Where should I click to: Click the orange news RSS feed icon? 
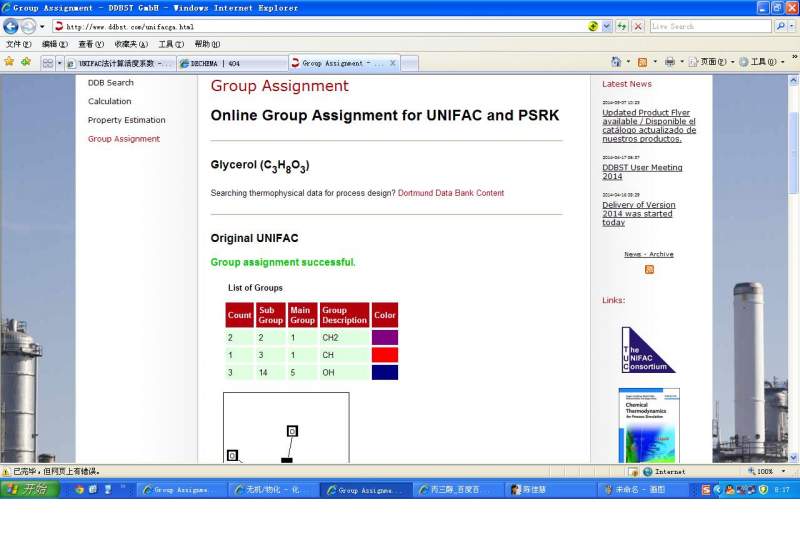[649, 269]
